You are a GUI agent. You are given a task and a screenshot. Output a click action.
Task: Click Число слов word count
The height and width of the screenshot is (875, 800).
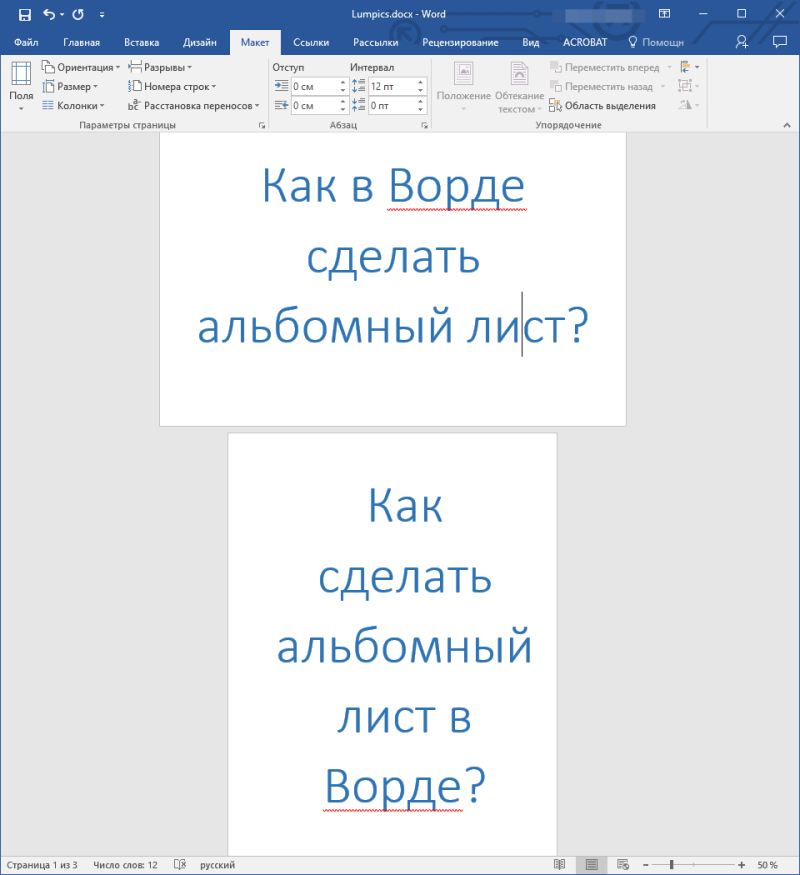(126, 865)
